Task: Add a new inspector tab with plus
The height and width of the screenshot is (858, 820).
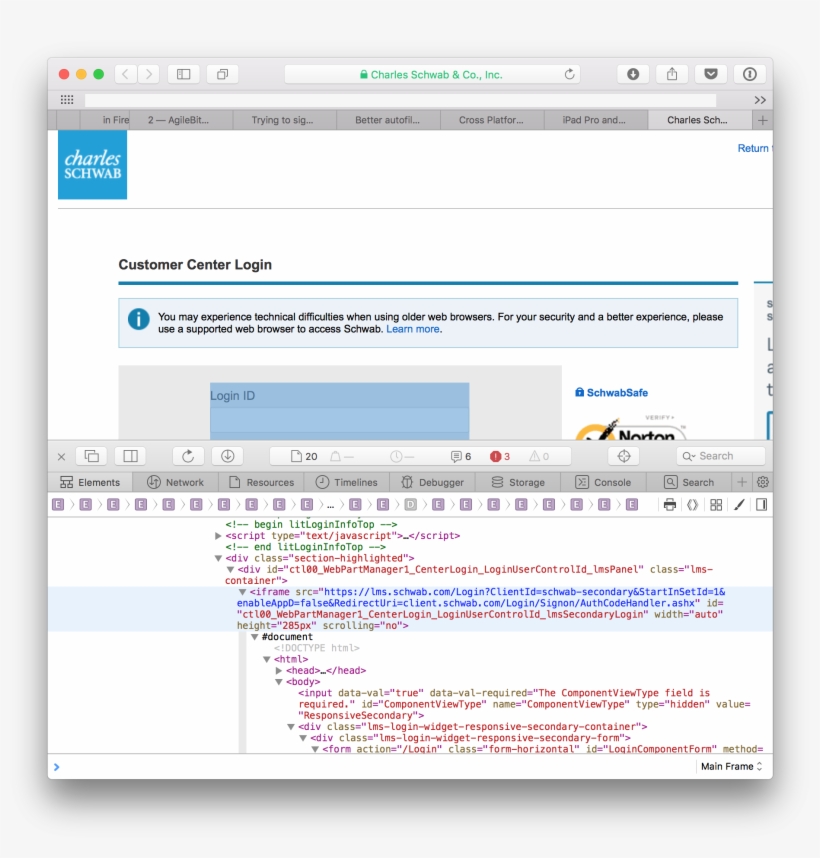Action: (x=742, y=482)
